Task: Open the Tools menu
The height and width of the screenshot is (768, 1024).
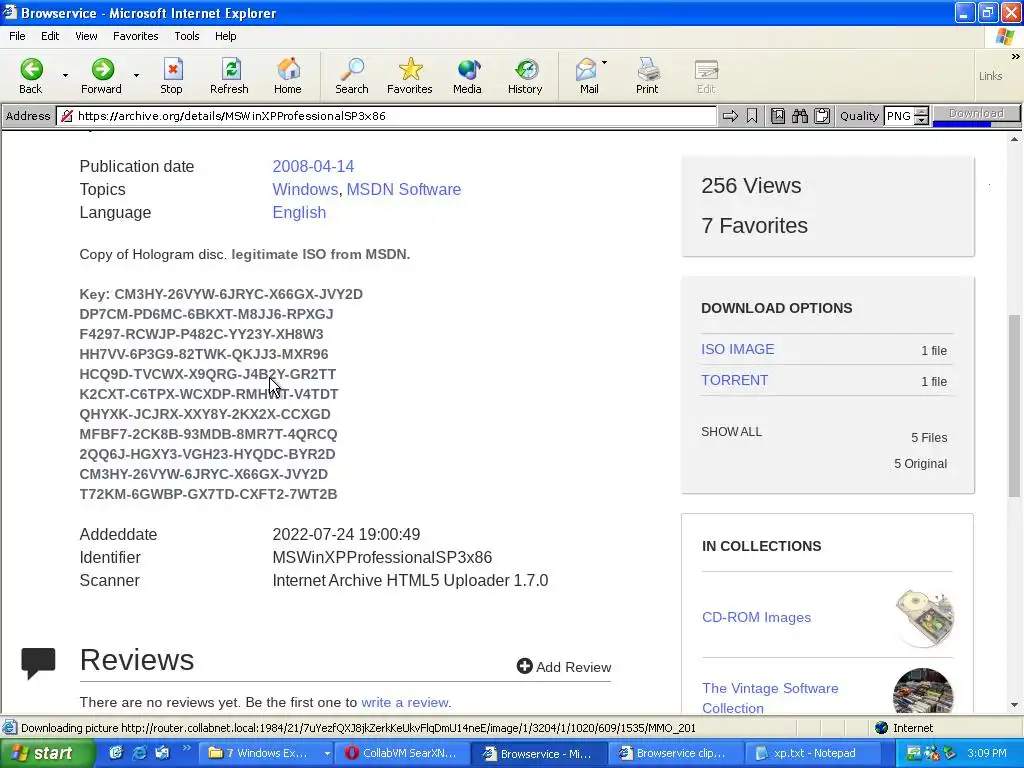Action: click(x=187, y=36)
